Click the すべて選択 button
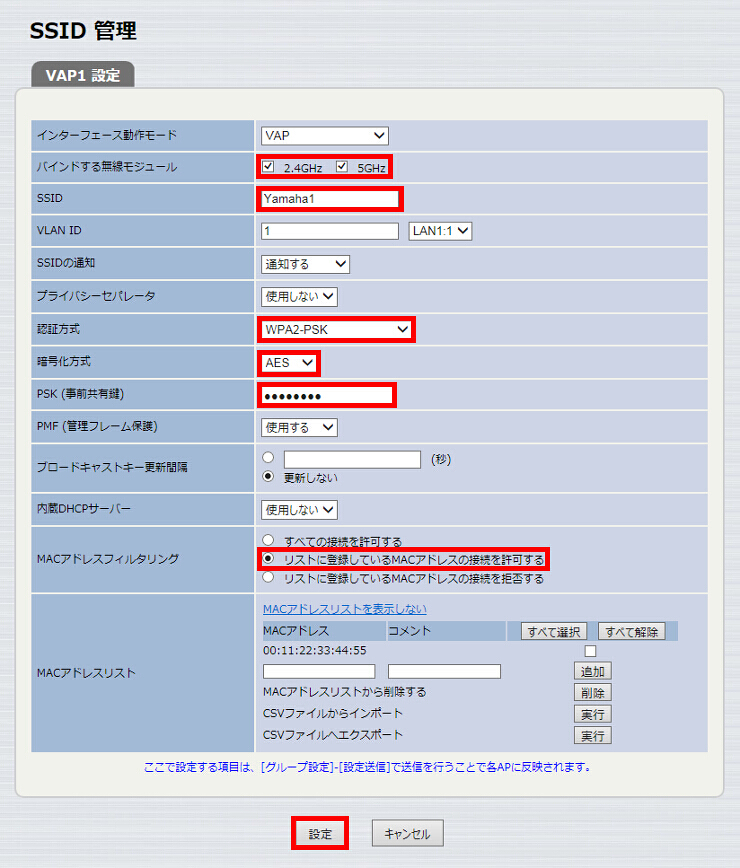Image resolution: width=740 pixels, height=868 pixels. (553, 632)
